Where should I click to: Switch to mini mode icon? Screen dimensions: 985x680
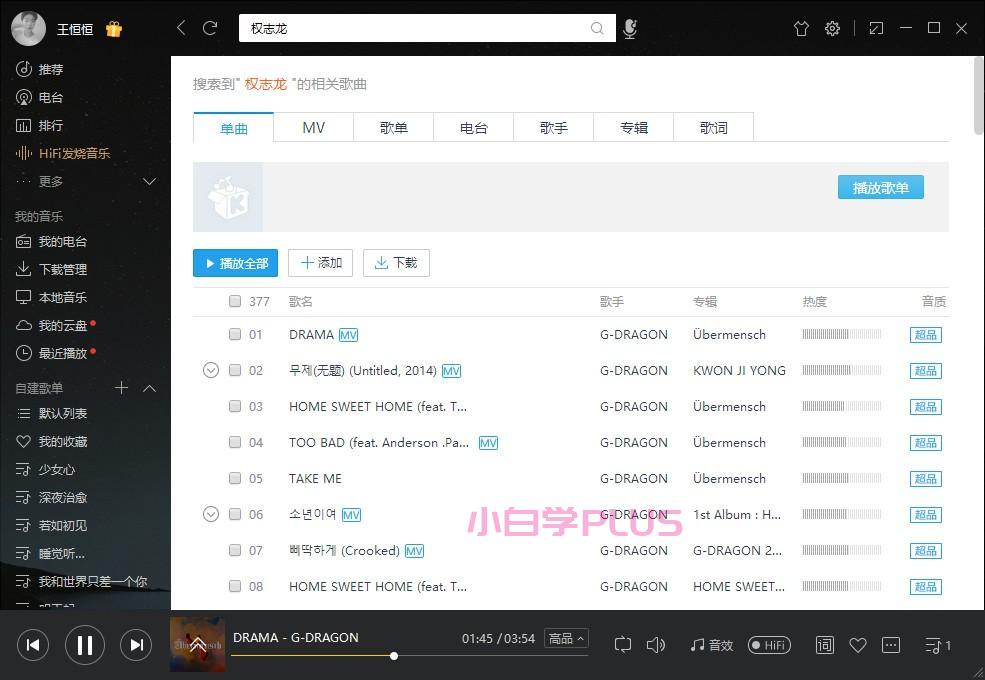coord(876,28)
